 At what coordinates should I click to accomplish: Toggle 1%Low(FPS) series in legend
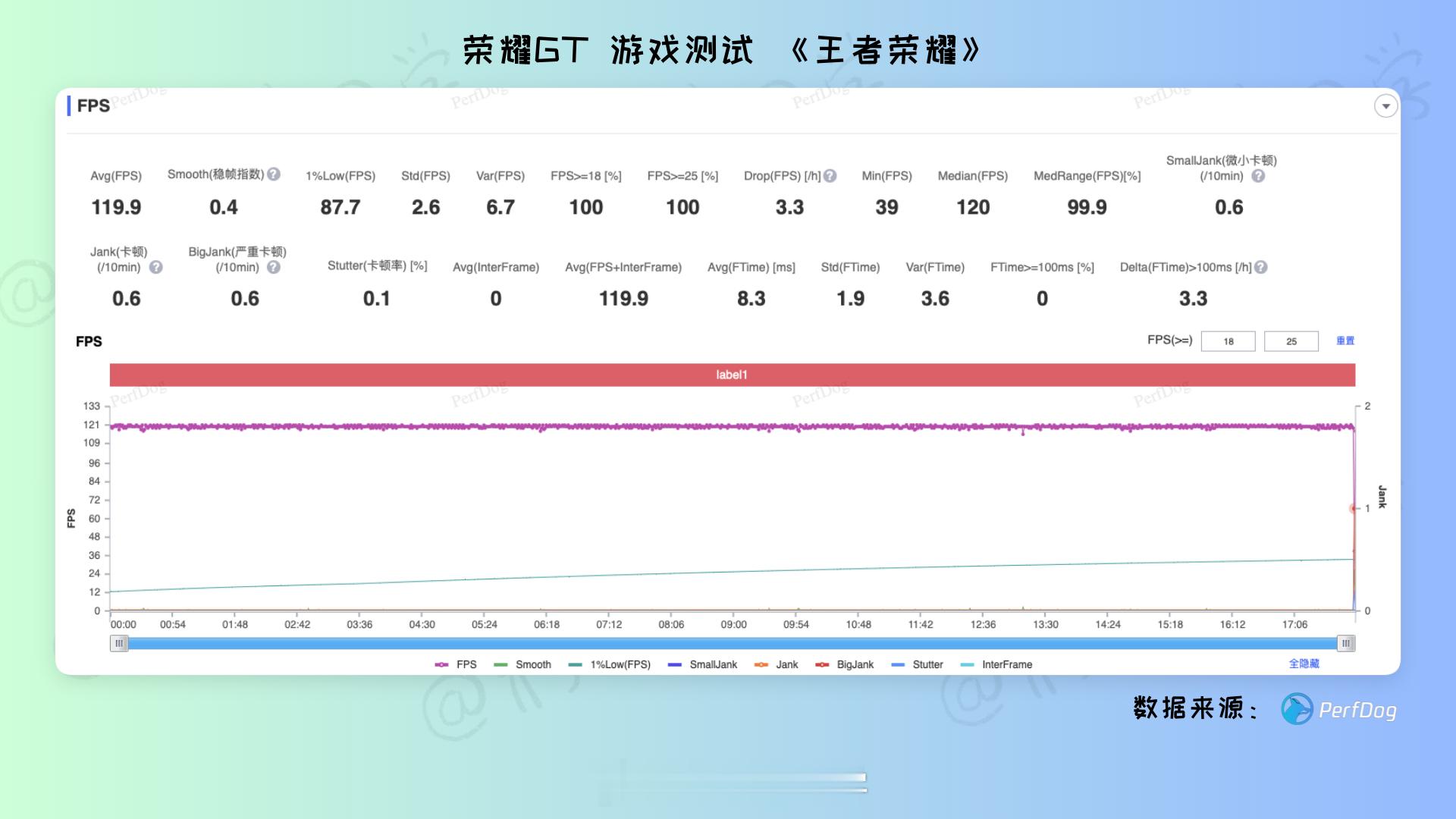coord(610,664)
